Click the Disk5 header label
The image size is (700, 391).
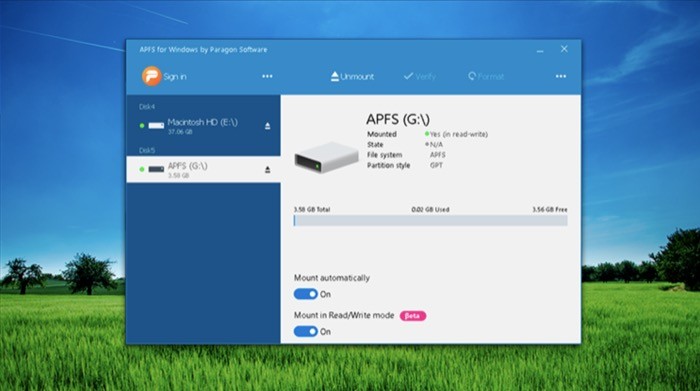[x=147, y=150]
